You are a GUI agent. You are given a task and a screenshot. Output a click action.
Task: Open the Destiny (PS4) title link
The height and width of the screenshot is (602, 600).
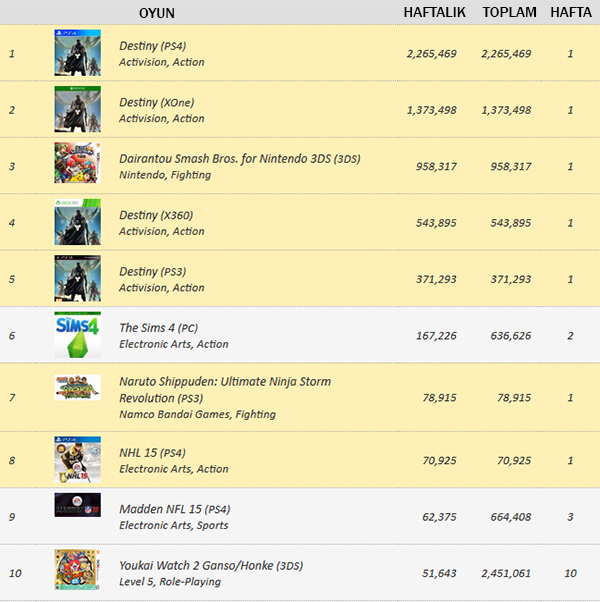point(152,46)
